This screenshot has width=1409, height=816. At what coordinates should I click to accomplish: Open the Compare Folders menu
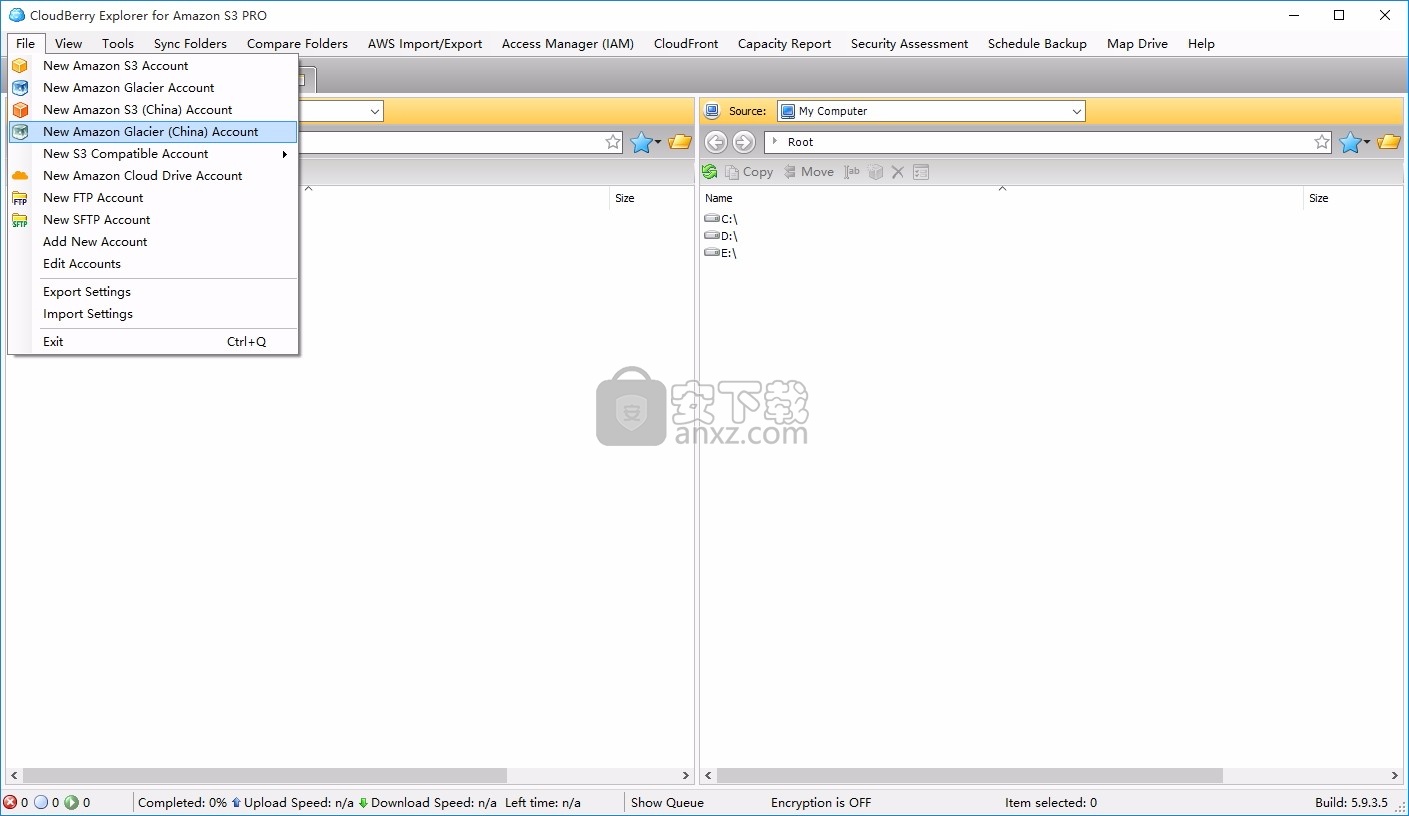point(297,43)
